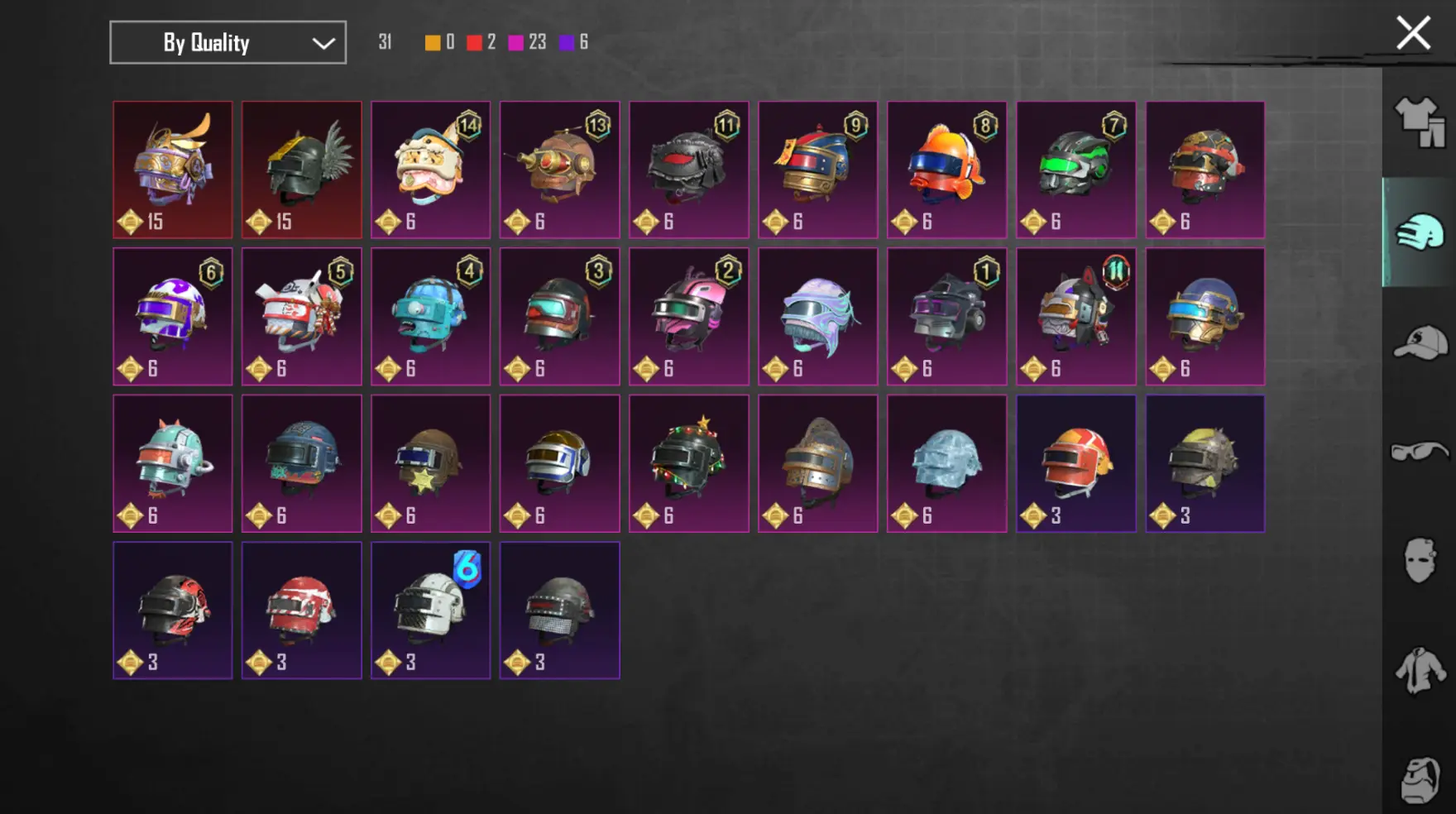Screen dimensions: 1456x814
Task: Open the backpack category icon at bottom
Action: (x=1420, y=779)
